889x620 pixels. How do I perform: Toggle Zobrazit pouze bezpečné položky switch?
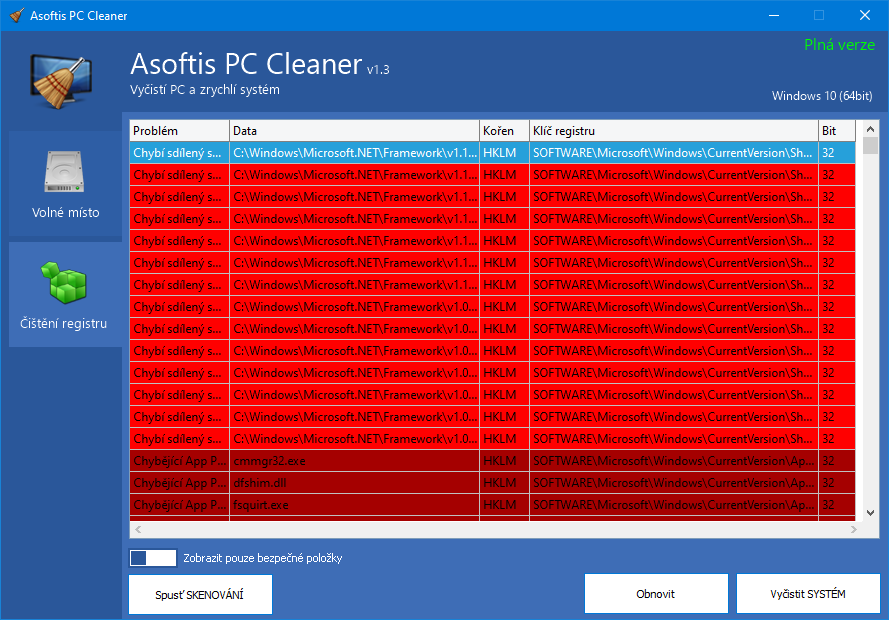(153, 558)
